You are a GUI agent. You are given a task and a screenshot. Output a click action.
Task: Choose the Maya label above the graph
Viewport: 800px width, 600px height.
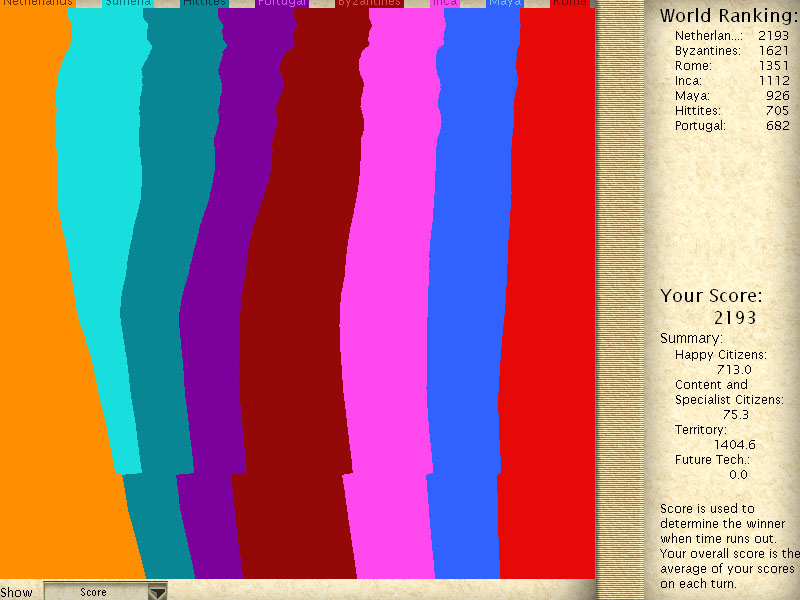click(x=505, y=3)
